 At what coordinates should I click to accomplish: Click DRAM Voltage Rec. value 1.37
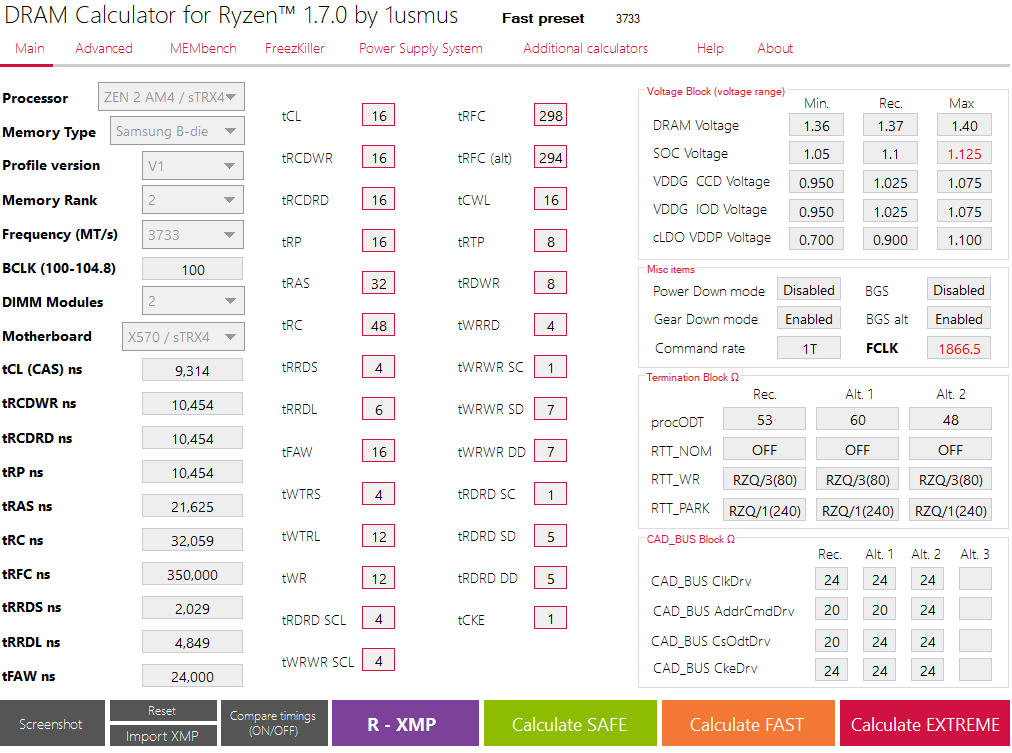pos(890,125)
